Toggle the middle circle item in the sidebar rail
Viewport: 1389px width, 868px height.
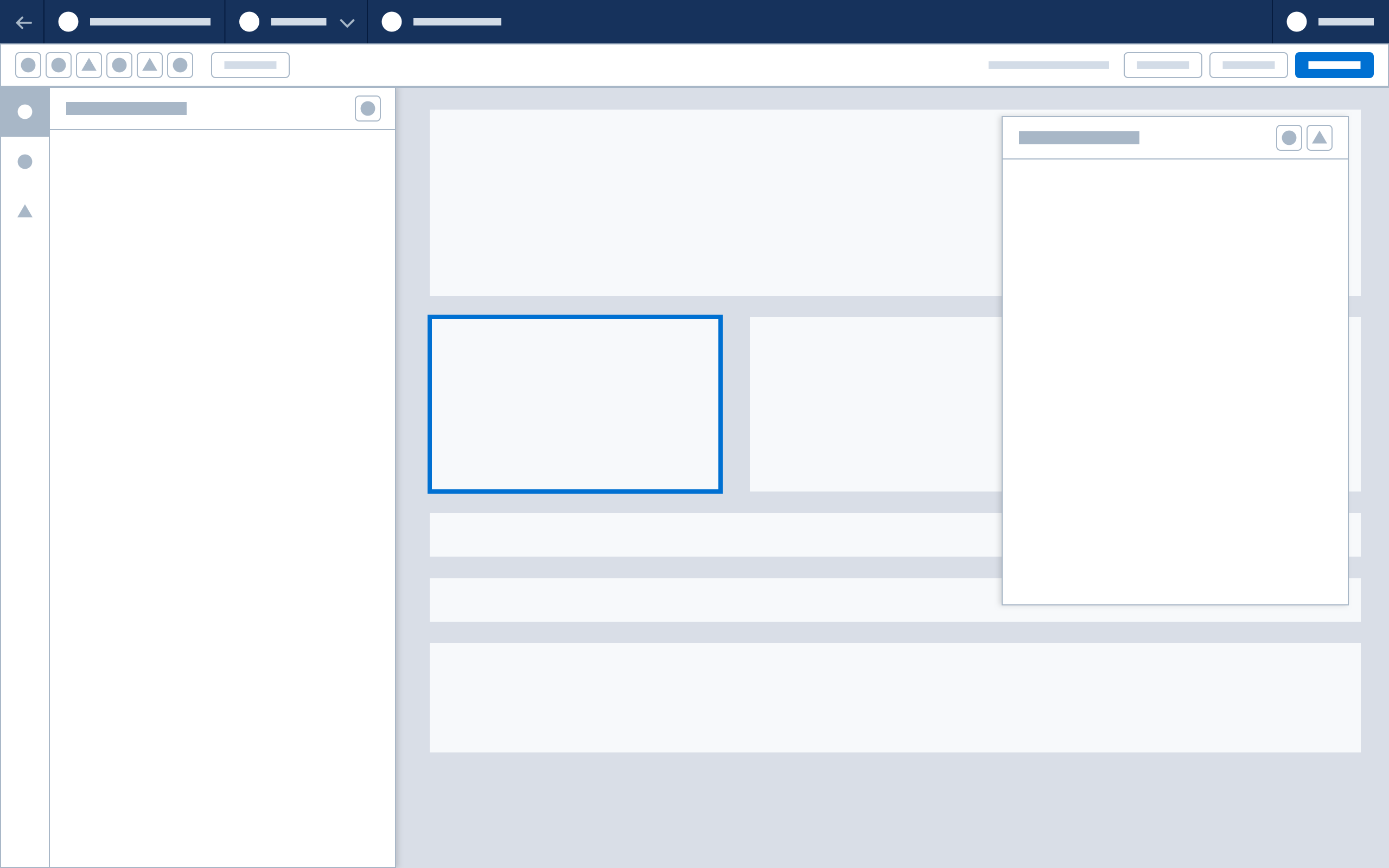click(x=24, y=162)
